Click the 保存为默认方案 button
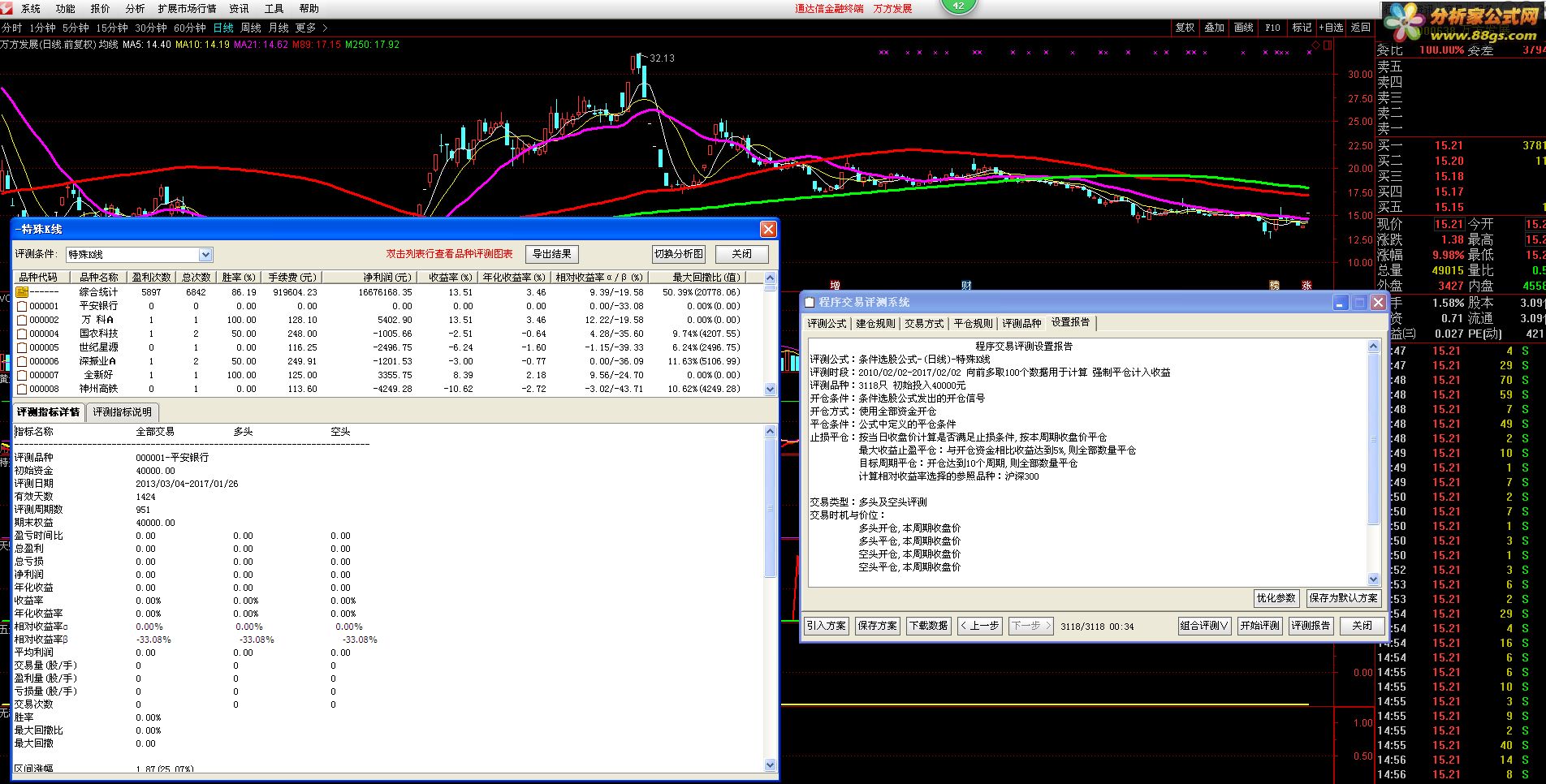1546x784 pixels. [1344, 598]
